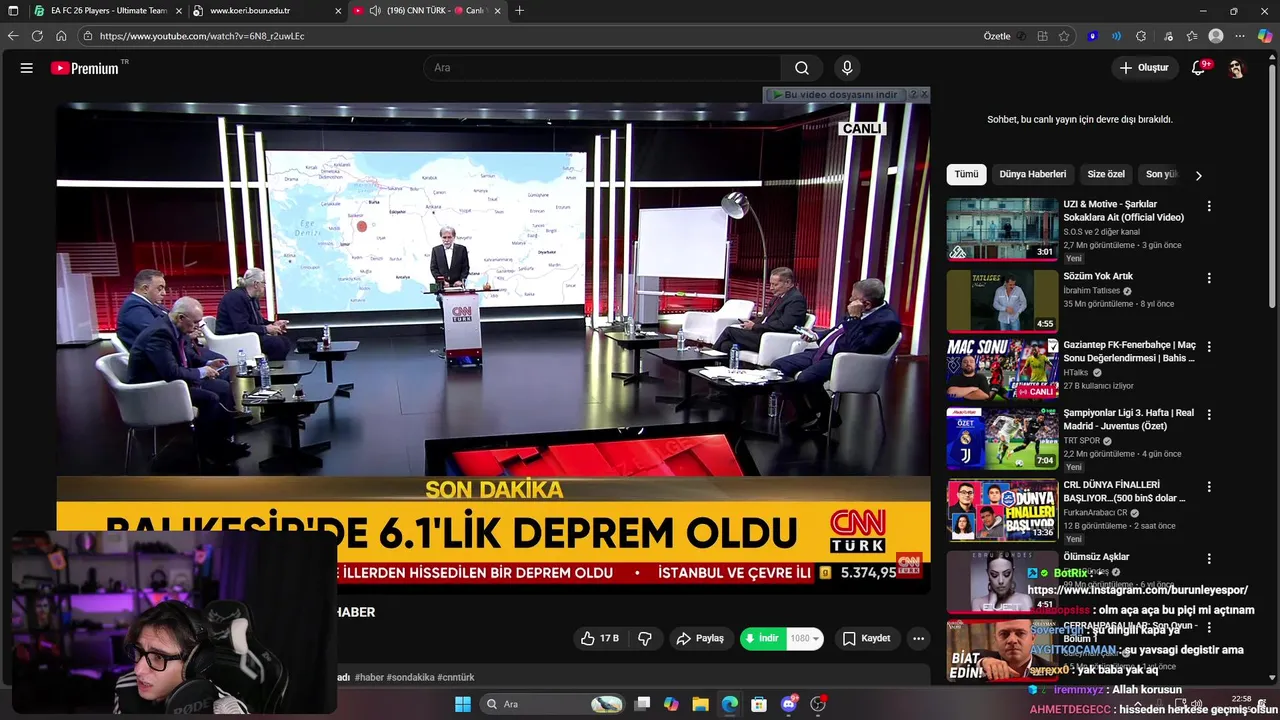Open Edge favorites list icon
This screenshot has height=720, width=1280.
click(1192, 36)
